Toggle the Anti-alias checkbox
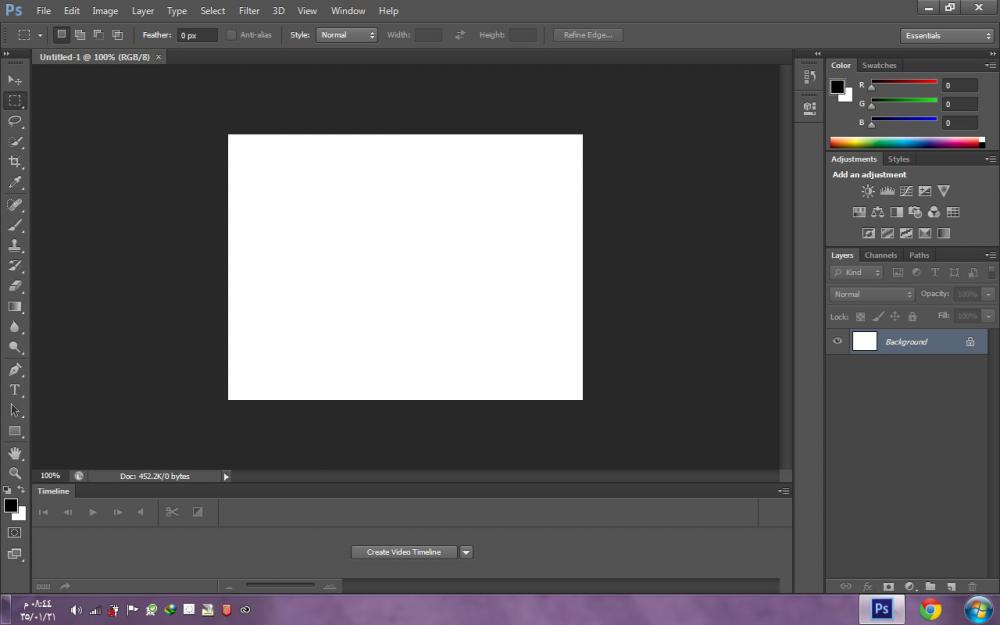This screenshot has width=1000, height=625. coord(232,35)
